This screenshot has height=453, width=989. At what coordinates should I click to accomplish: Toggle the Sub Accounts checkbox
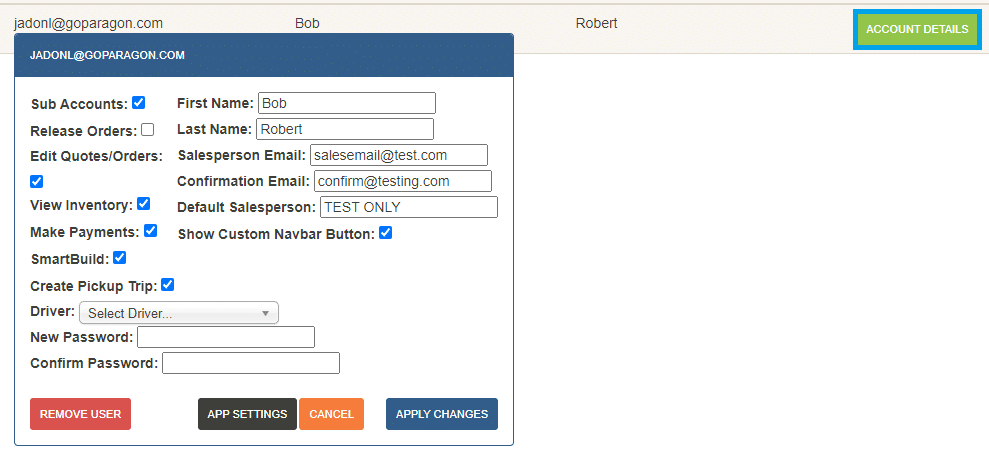139,102
